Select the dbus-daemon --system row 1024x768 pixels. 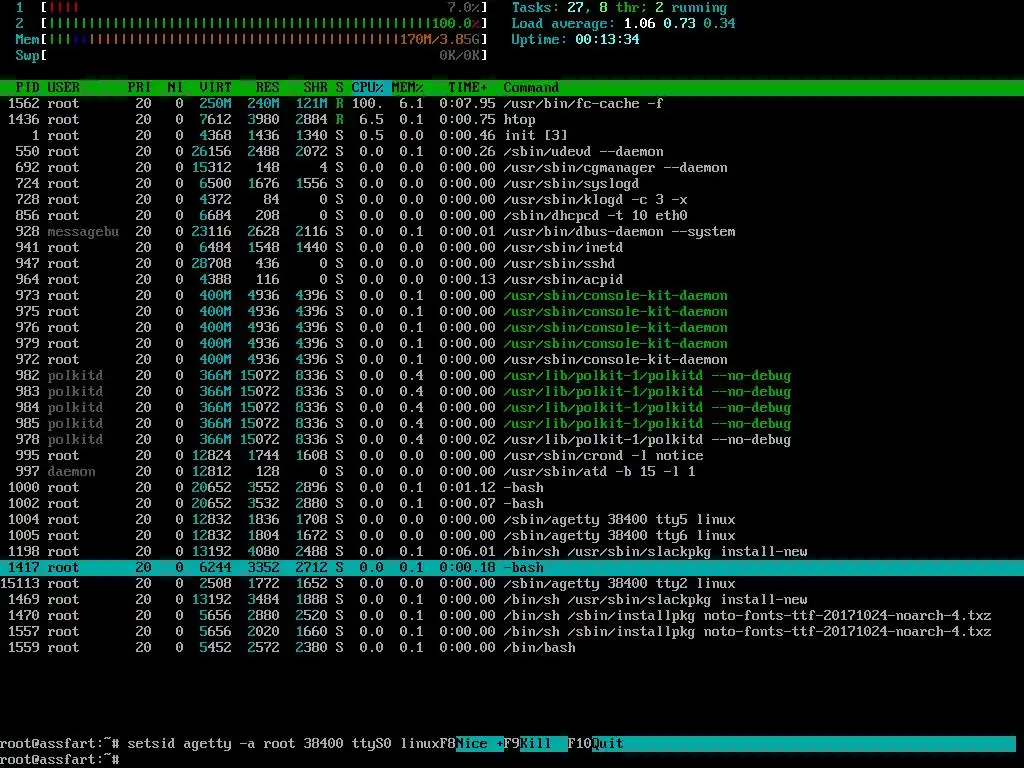click(x=512, y=231)
